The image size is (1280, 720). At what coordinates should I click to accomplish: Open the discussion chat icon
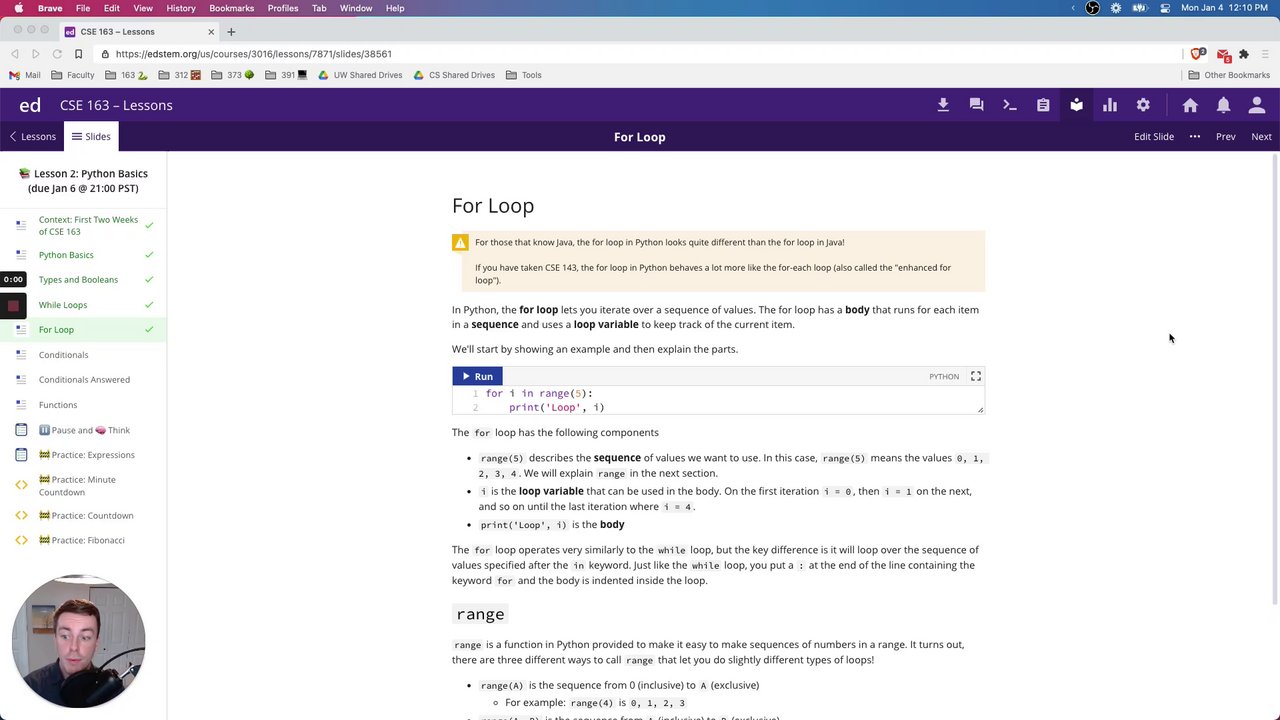(976, 105)
